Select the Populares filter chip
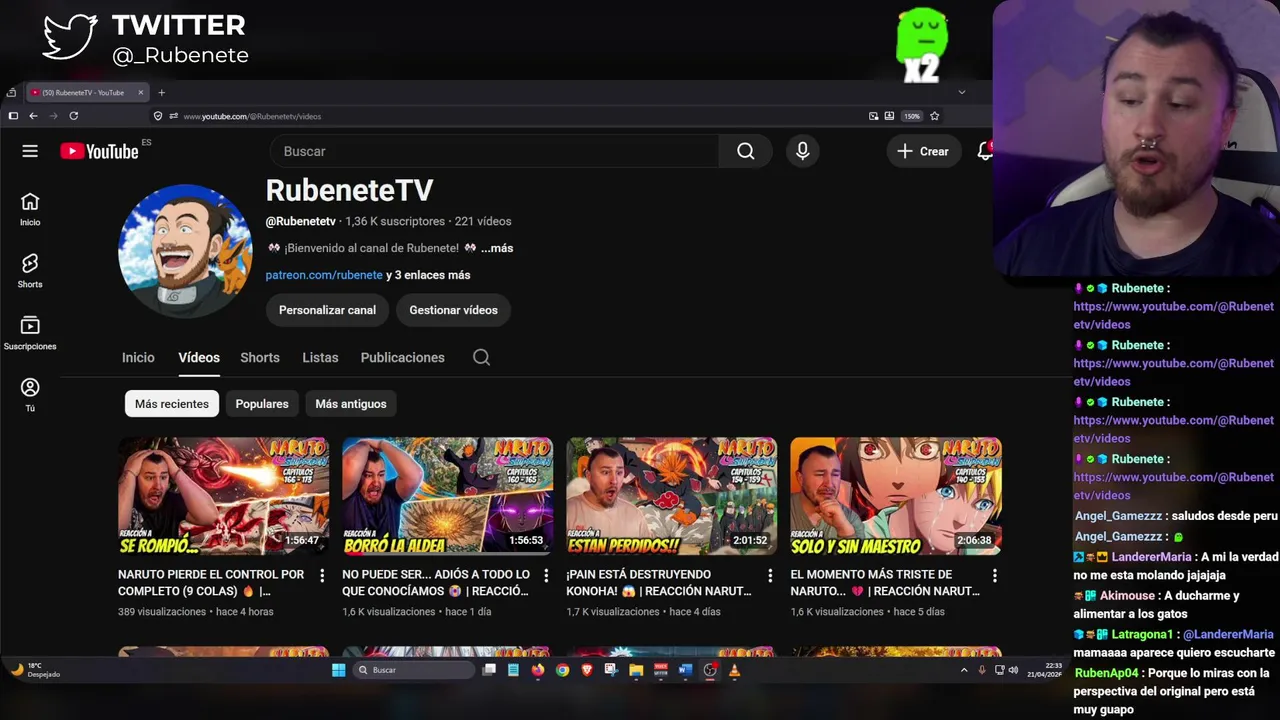This screenshot has width=1280, height=720. click(262, 404)
